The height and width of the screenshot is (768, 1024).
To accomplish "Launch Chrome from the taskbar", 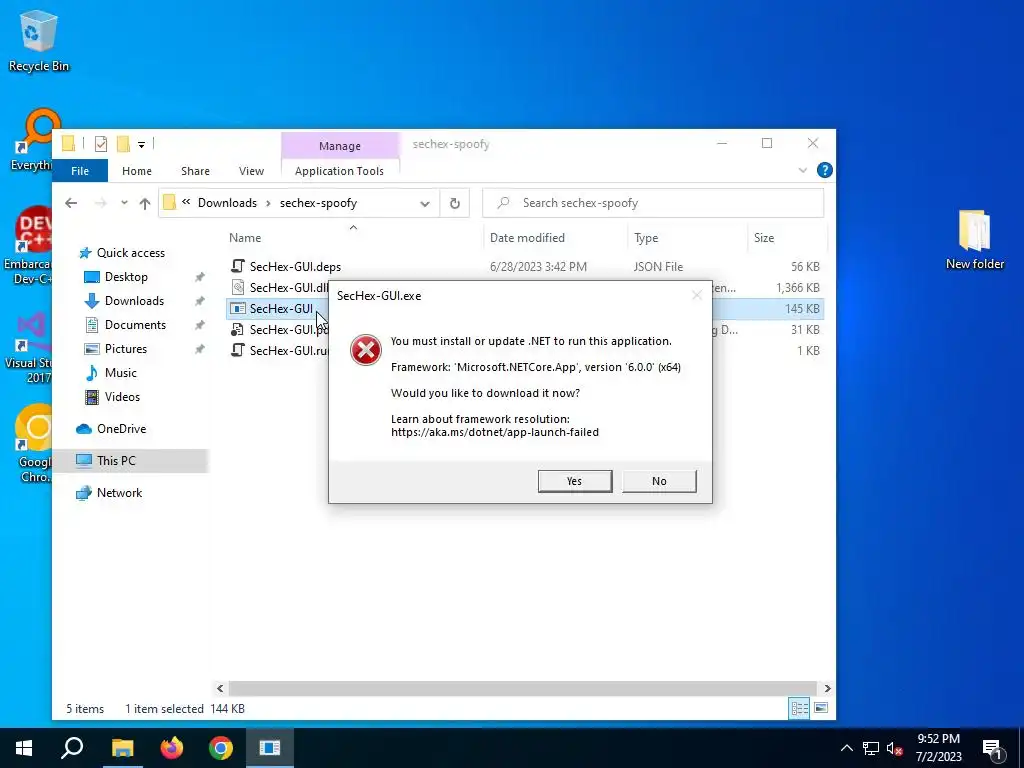I will (221, 748).
